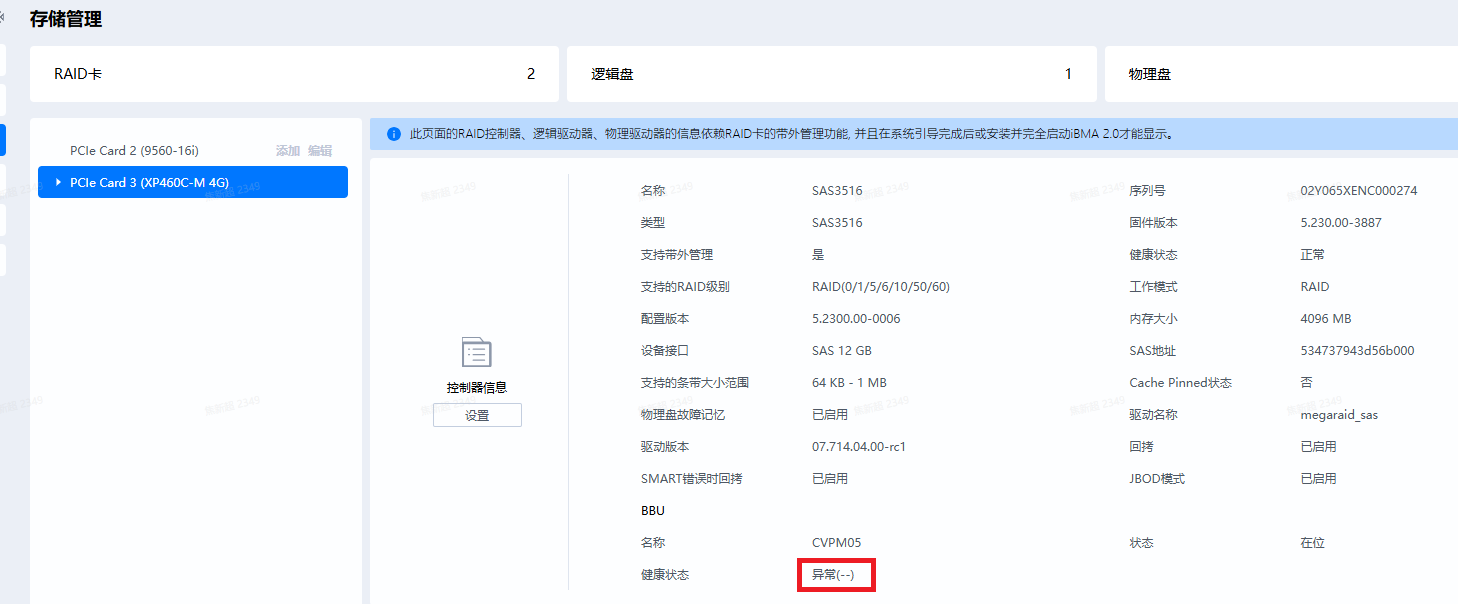Image resolution: width=1458 pixels, height=604 pixels.
Task: Click the 存储管理 page title
Action: pos(66,19)
